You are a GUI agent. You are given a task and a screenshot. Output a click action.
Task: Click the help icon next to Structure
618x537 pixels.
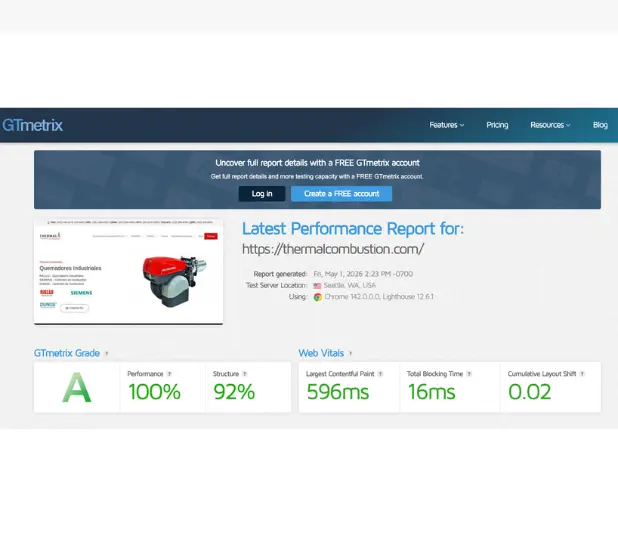click(245, 374)
